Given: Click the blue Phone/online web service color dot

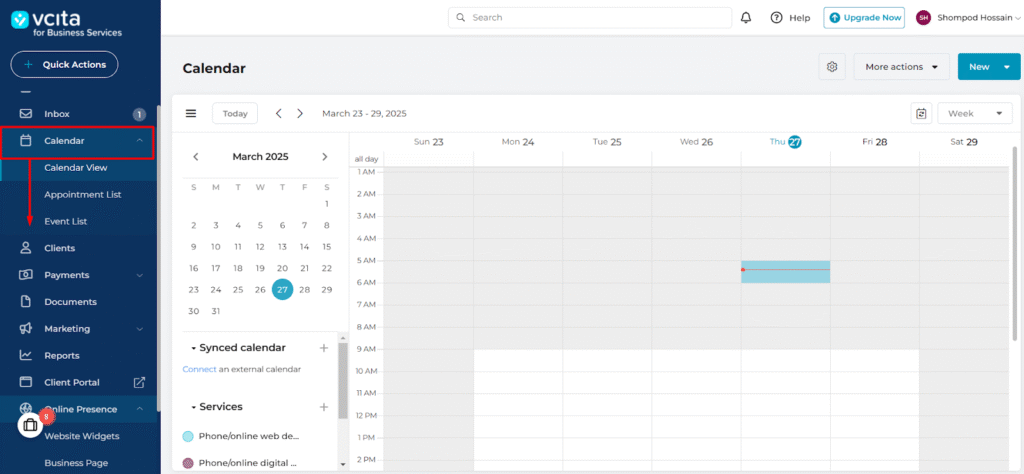Looking at the screenshot, I should (x=188, y=437).
